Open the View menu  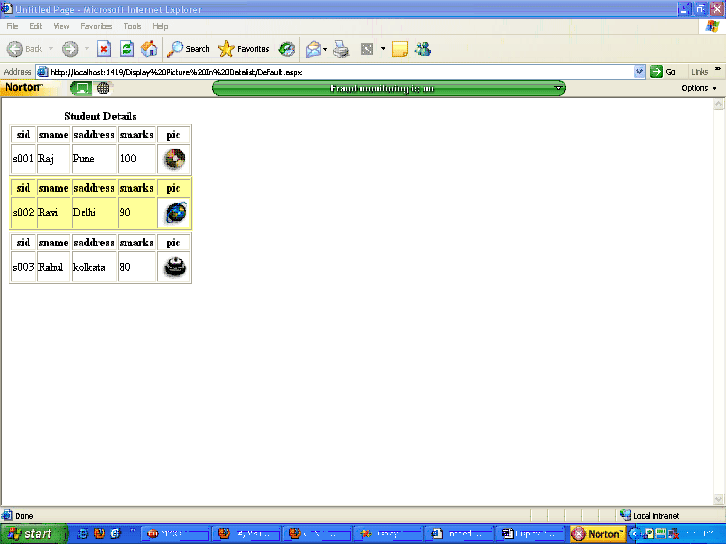[x=61, y=26]
